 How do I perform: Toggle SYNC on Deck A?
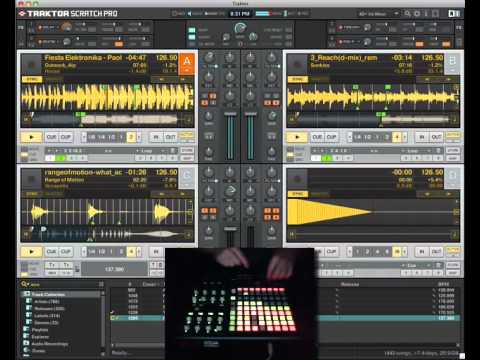(32, 79)
